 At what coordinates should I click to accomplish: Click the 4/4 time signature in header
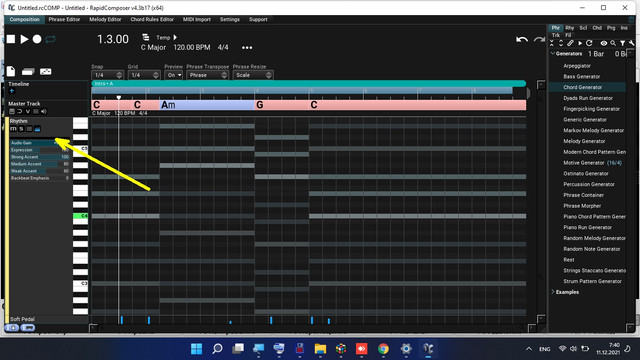(223, 48)
